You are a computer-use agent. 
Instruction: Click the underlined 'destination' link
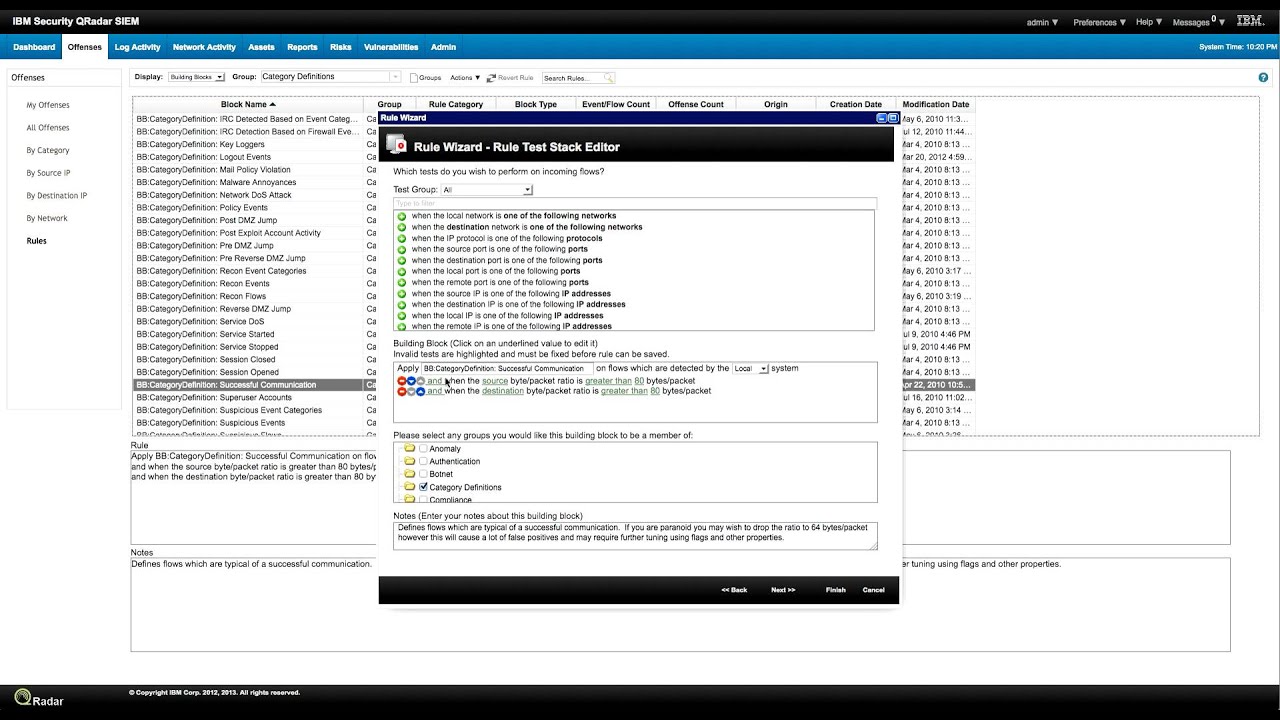click(503, 391)
